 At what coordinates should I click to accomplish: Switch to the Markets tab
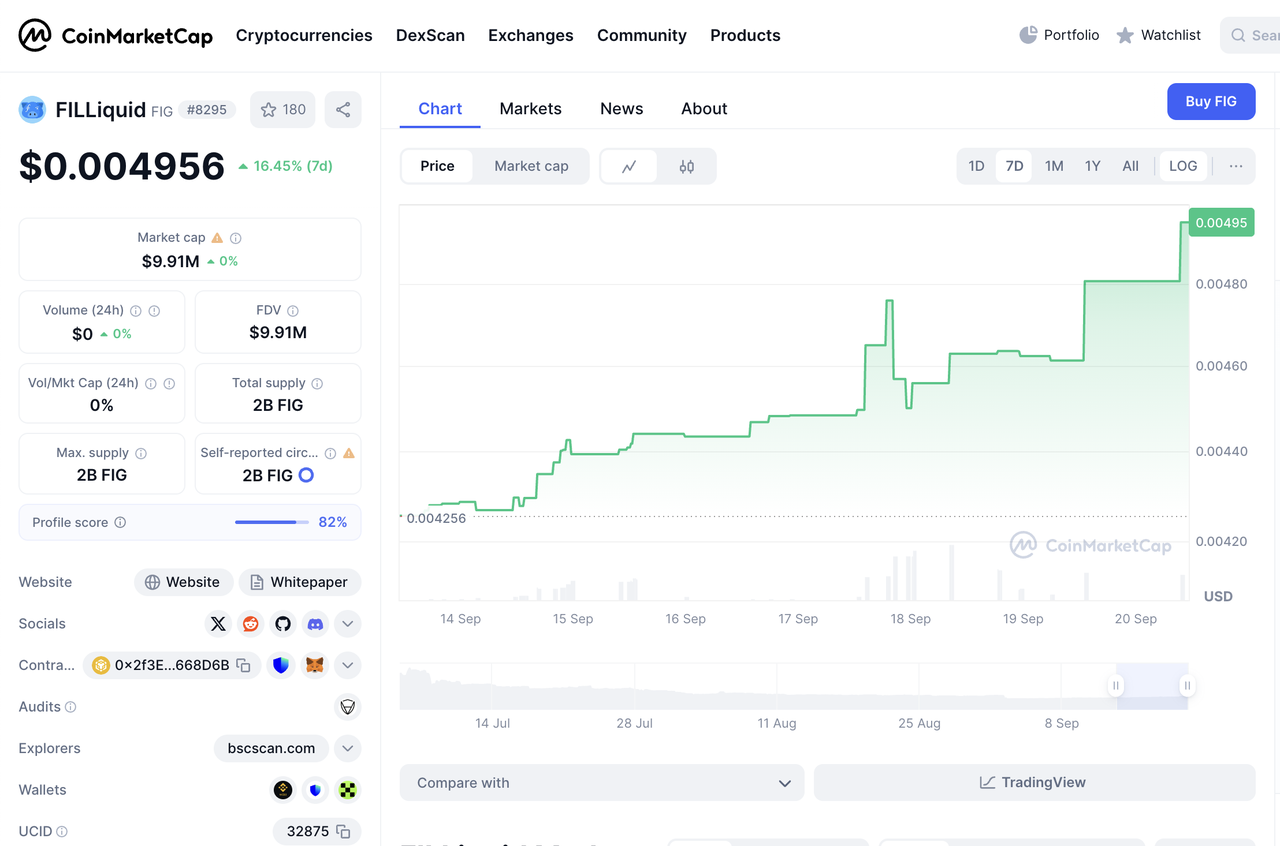coord(530,109)
